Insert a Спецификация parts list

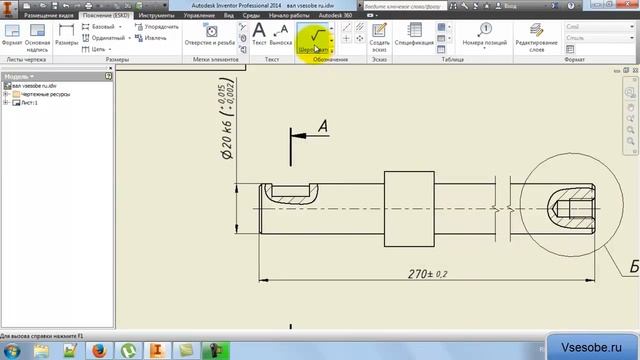(x=414, y=35)
